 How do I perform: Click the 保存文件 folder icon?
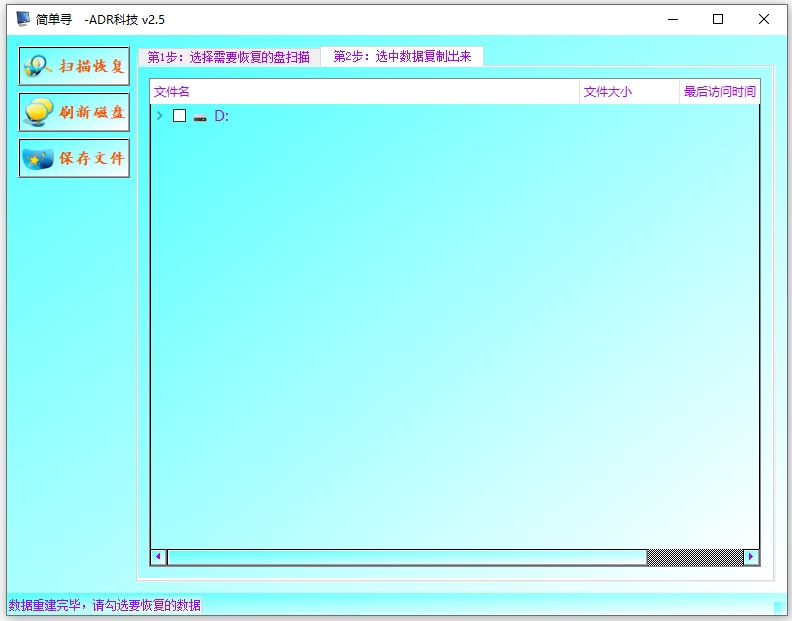(39, 158)
